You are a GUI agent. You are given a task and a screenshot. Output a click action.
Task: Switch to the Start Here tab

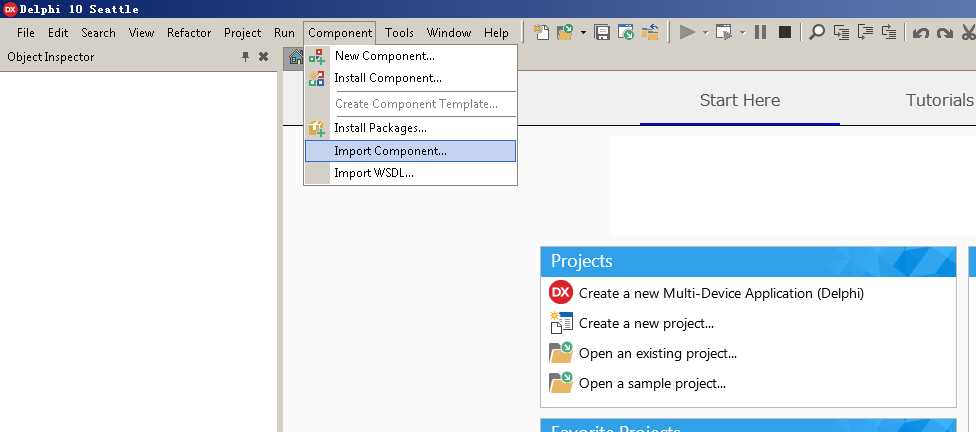739,100
